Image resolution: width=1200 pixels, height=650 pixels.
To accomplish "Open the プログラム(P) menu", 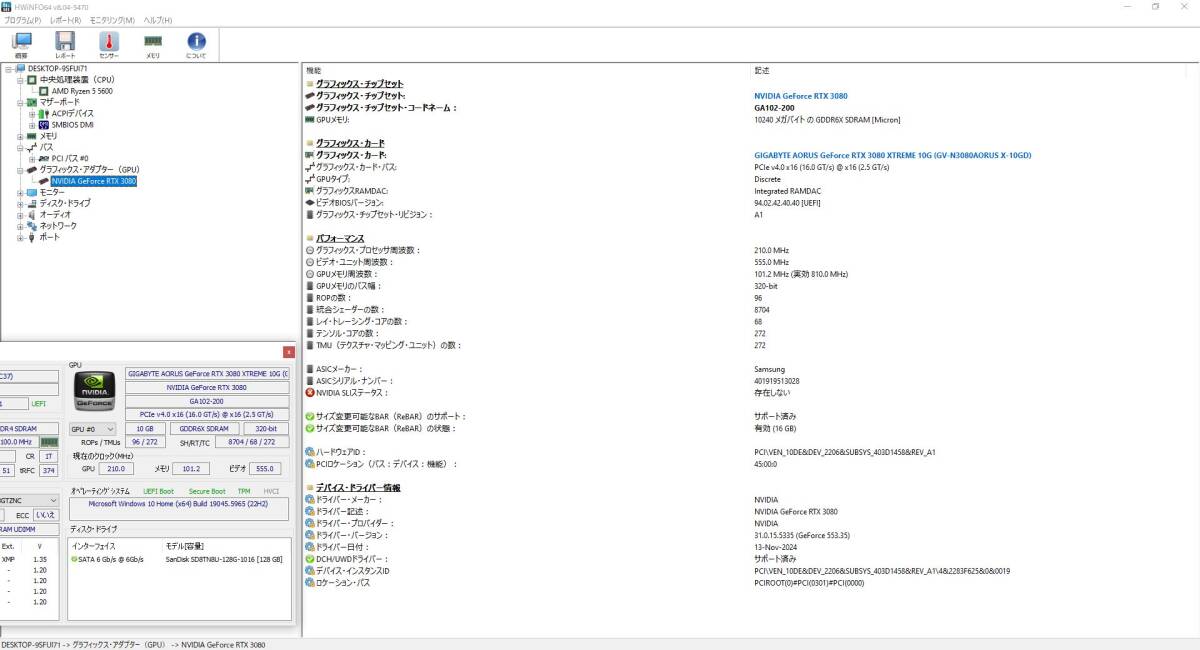I will [x=23, y=20].
